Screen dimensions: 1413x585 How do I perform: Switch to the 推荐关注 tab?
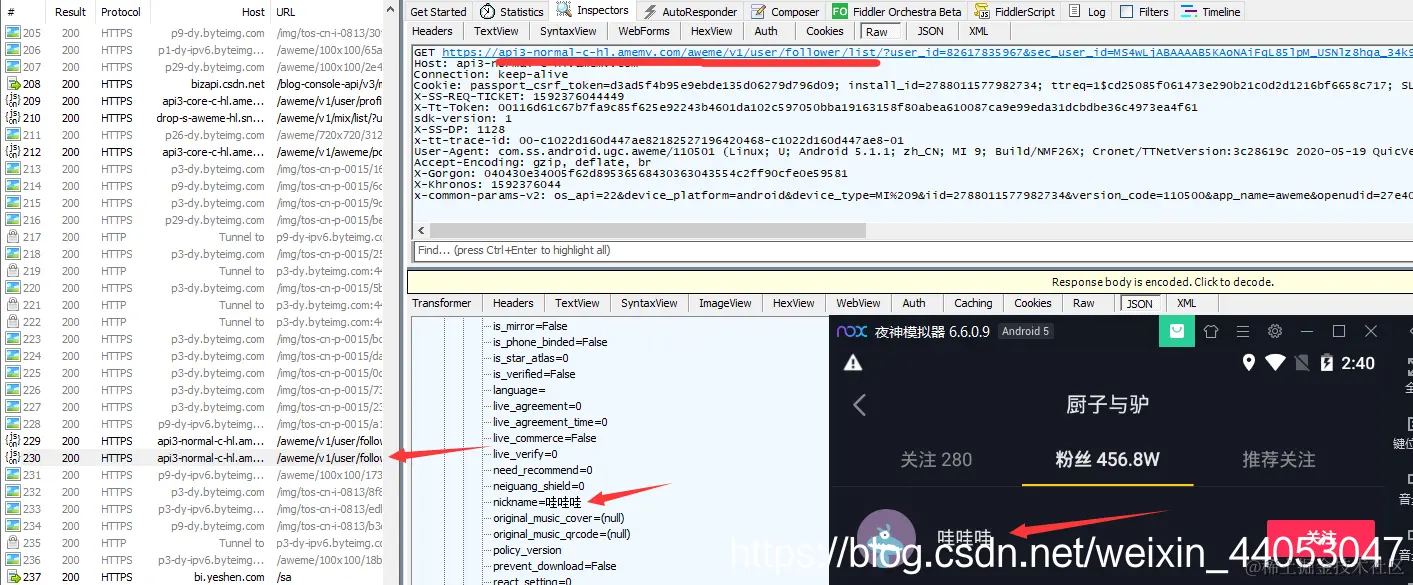click(1278, 459)
